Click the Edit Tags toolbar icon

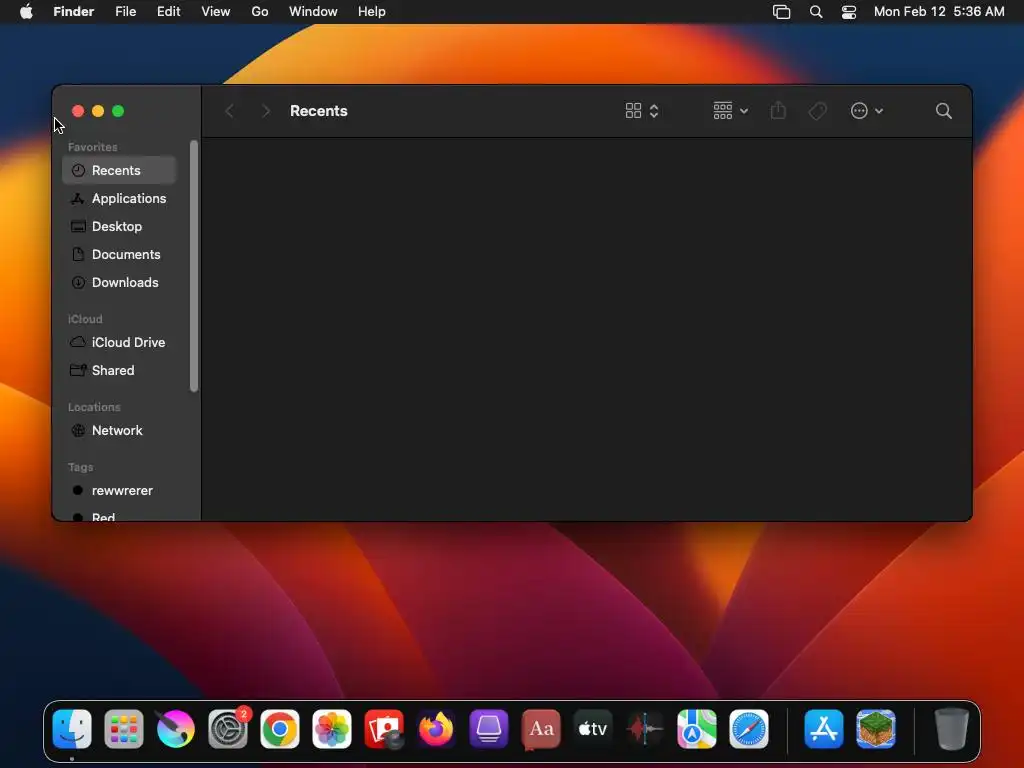click(x=817, y=111)
